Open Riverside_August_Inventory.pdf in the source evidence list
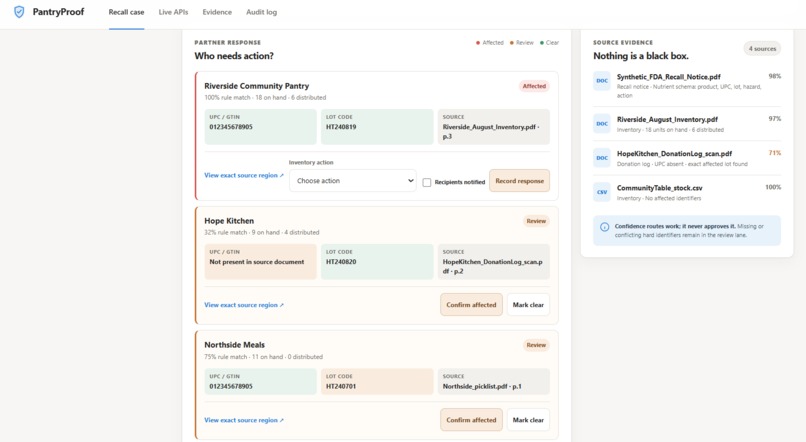The width and height of the screenshot is (806, 442). tap(687, 124)
